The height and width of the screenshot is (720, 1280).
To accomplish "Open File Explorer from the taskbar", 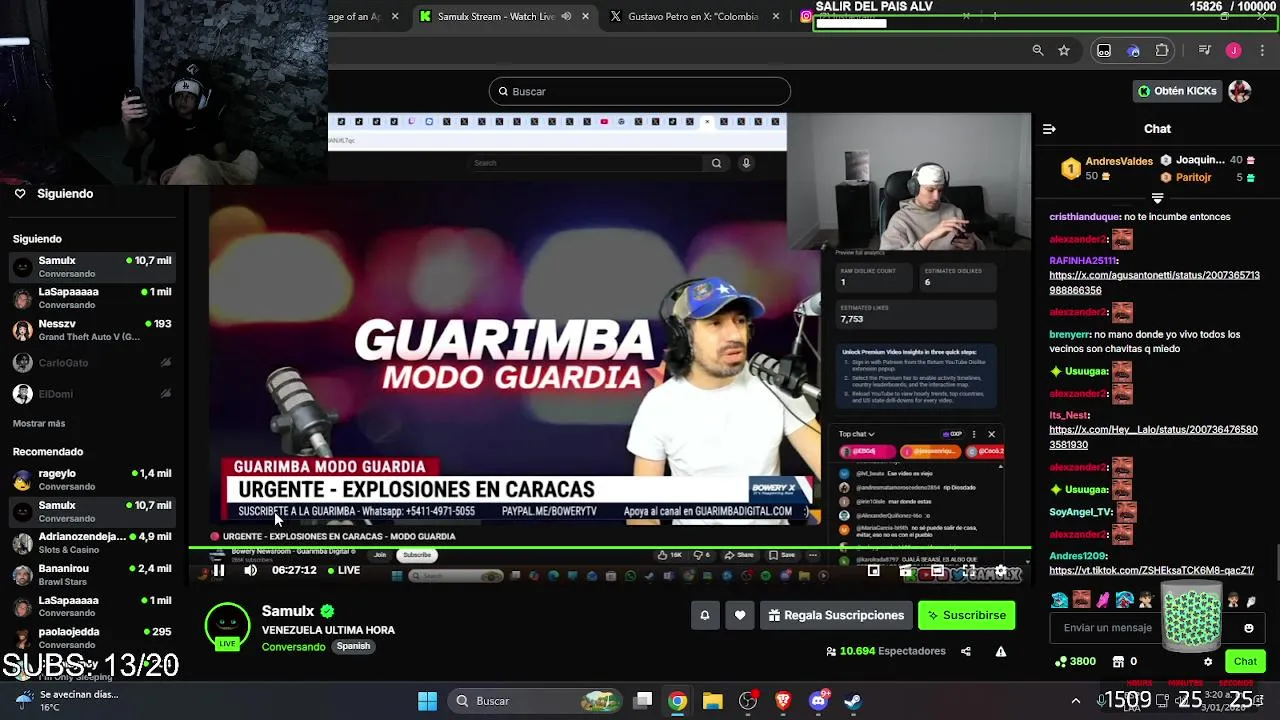I will (x=712, y=701).
